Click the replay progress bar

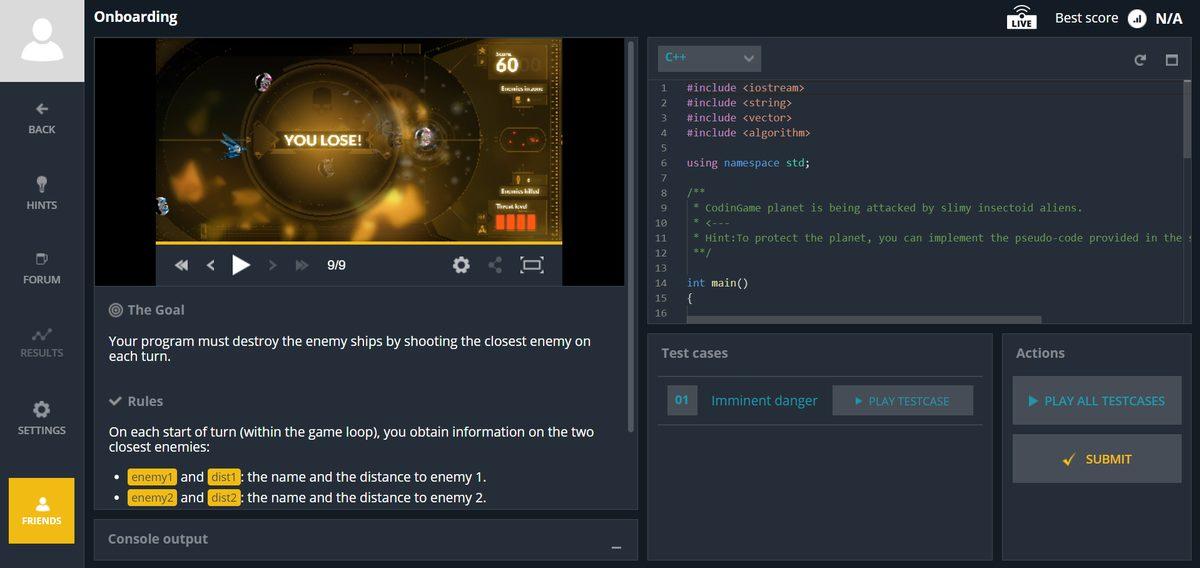359,243
